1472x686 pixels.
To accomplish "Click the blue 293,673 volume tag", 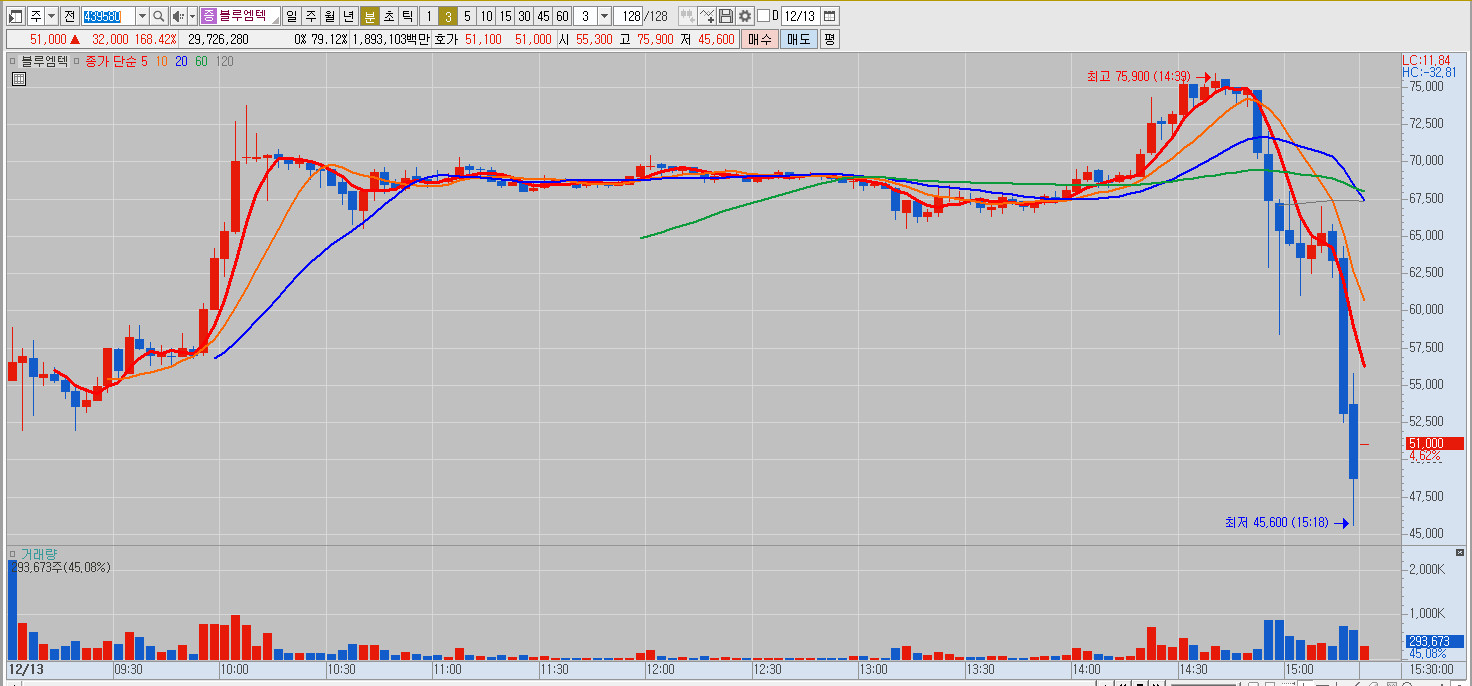I will (1434, 641).
